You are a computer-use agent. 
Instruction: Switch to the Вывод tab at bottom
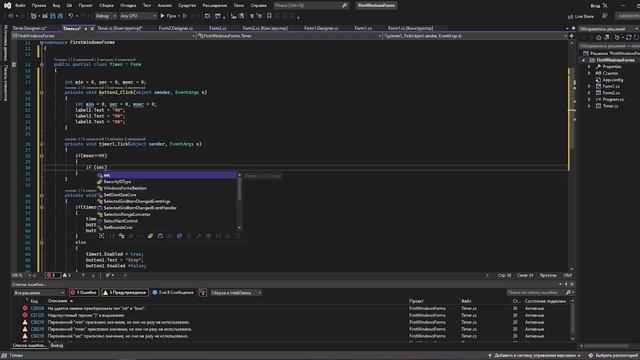click(x=57, y=346)
